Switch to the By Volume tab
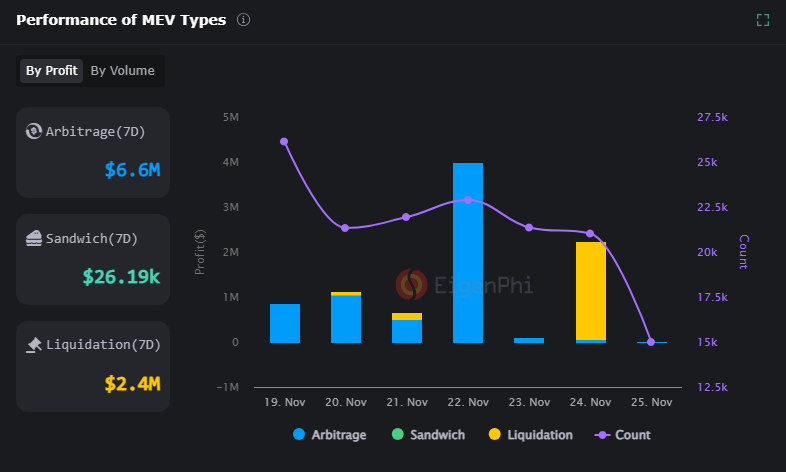This screenshot has width=786, height=472. pyautogui.click(x=122, y=71)
